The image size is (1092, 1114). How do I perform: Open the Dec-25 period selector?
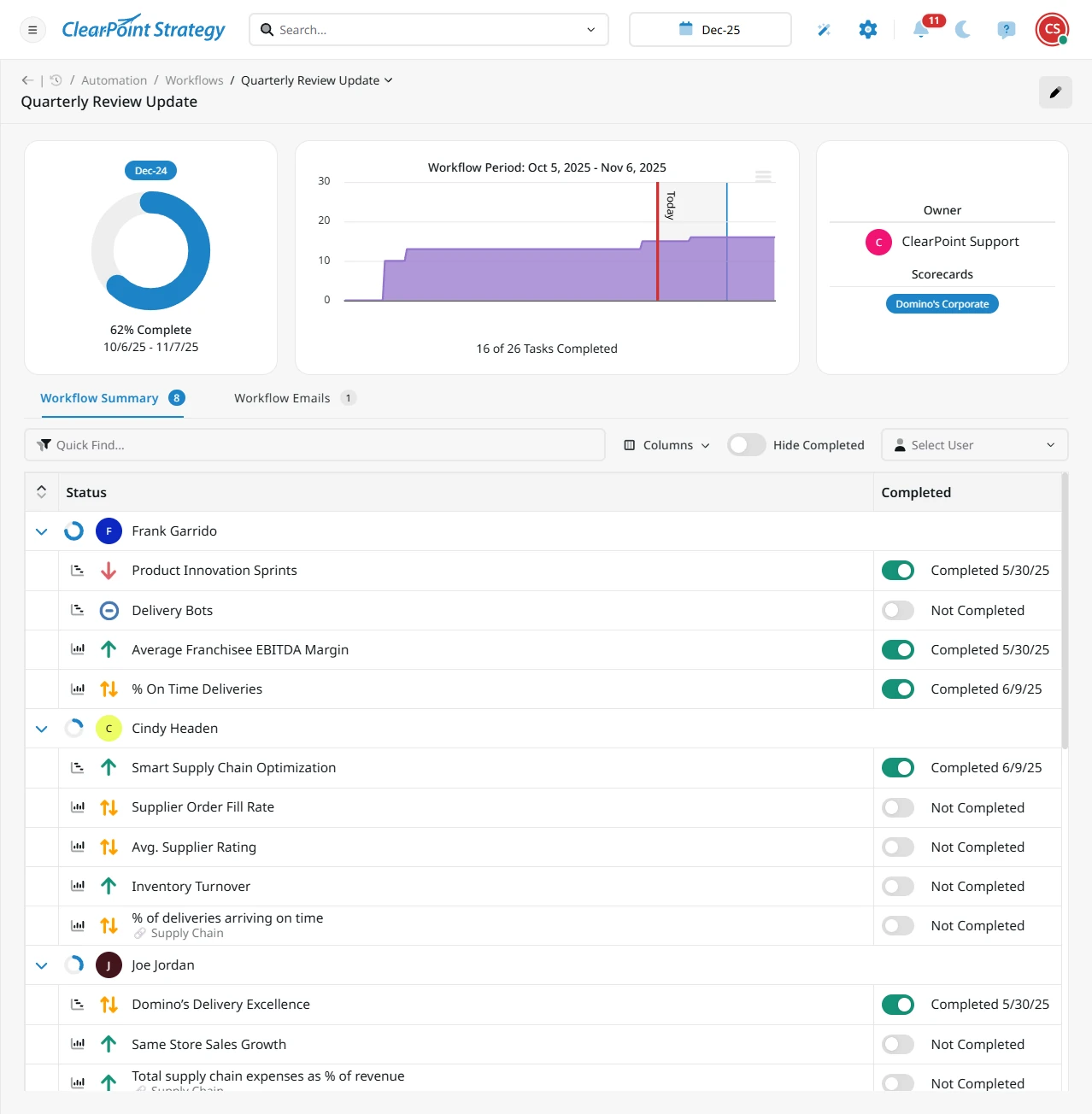point(710,30)
